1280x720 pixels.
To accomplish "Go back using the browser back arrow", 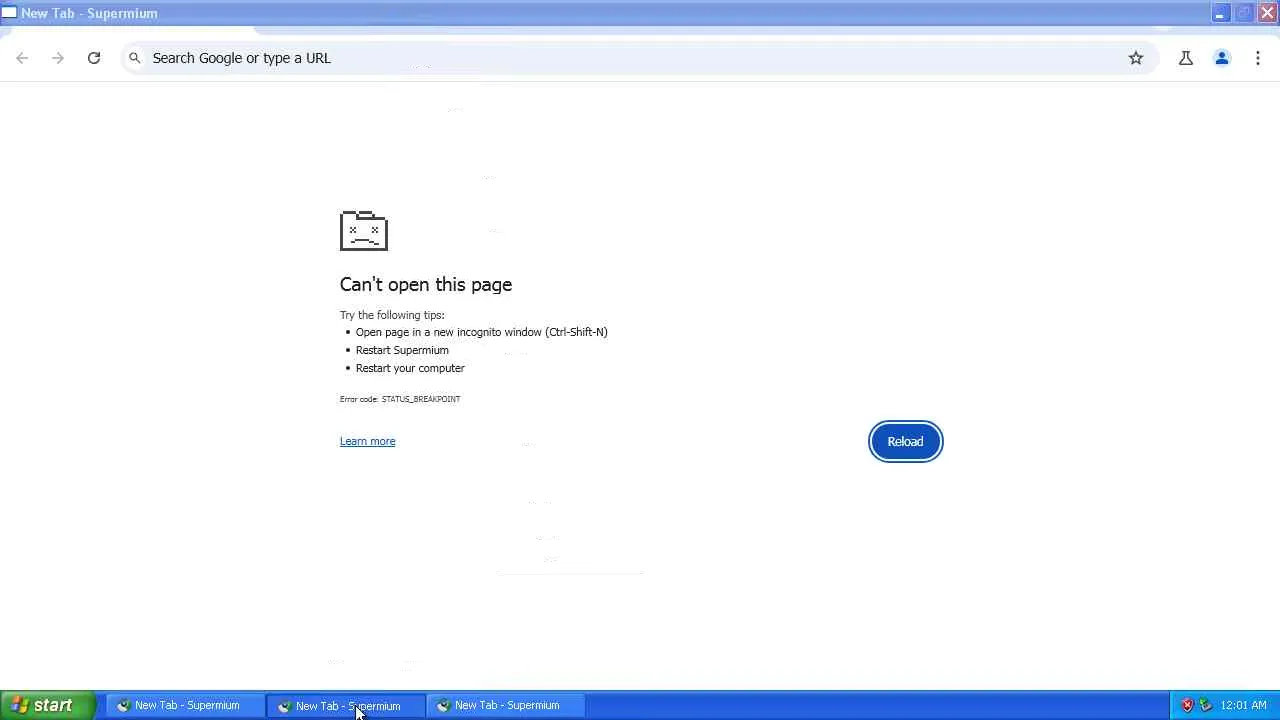I will [22, 58].
